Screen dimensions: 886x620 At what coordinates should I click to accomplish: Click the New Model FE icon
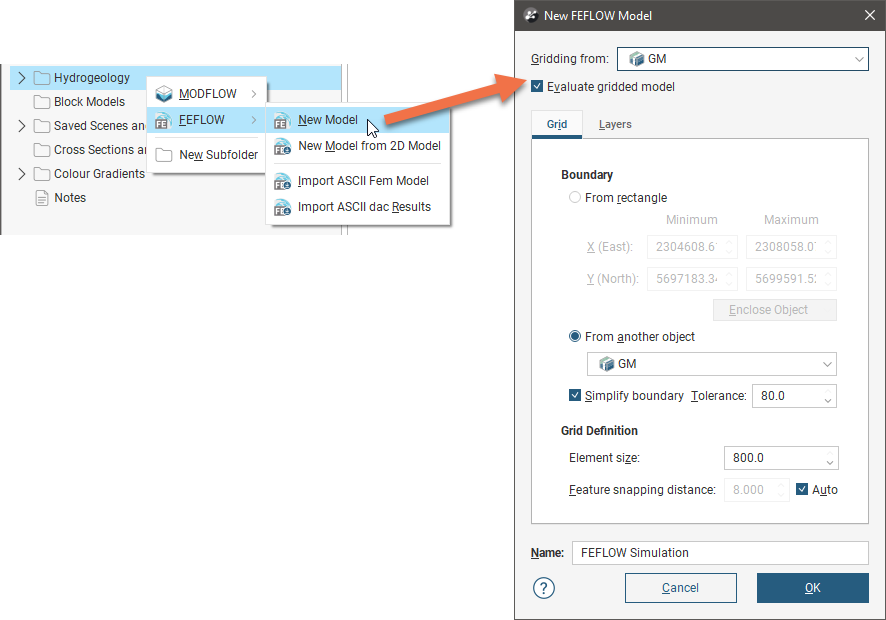[x=282, y=121]
